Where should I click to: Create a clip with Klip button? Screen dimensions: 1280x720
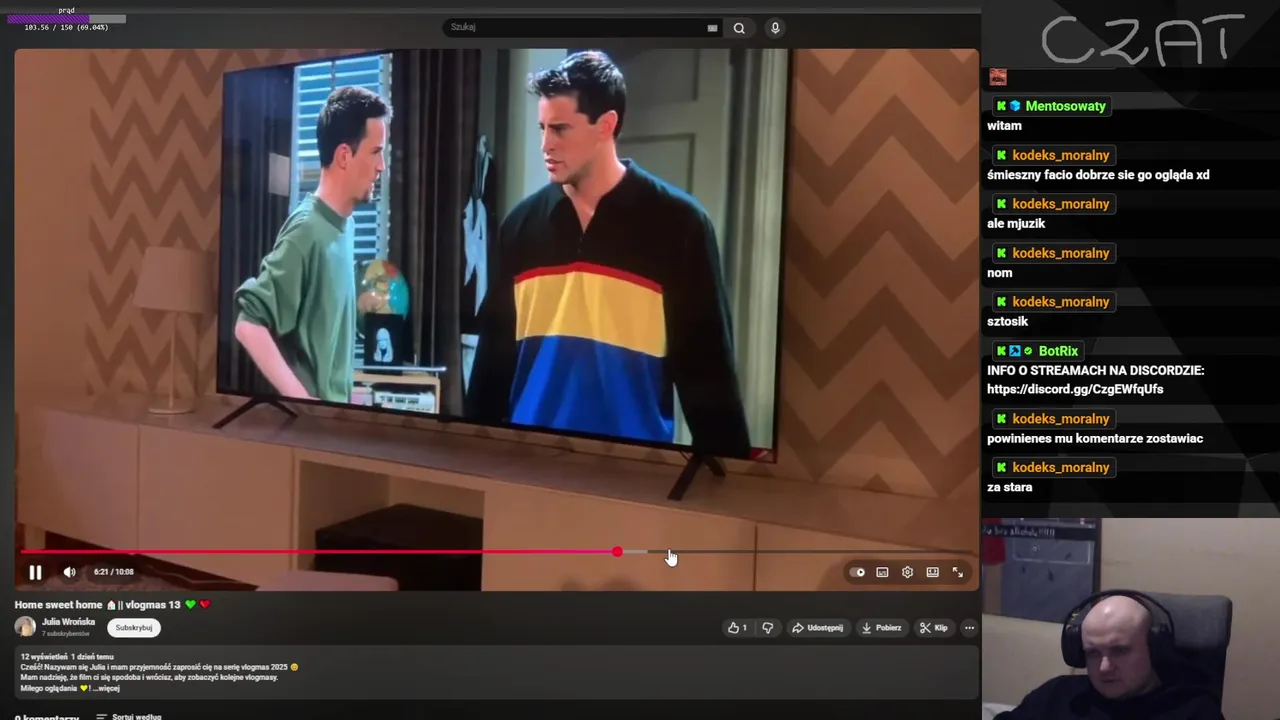(x=934, y=628)
